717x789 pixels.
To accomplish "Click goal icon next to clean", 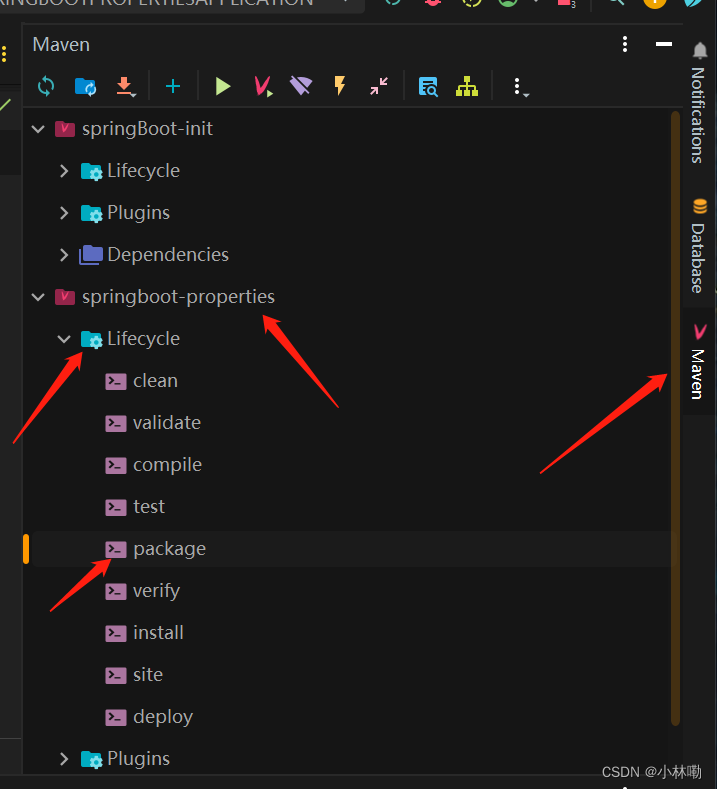I will (116, 381).
